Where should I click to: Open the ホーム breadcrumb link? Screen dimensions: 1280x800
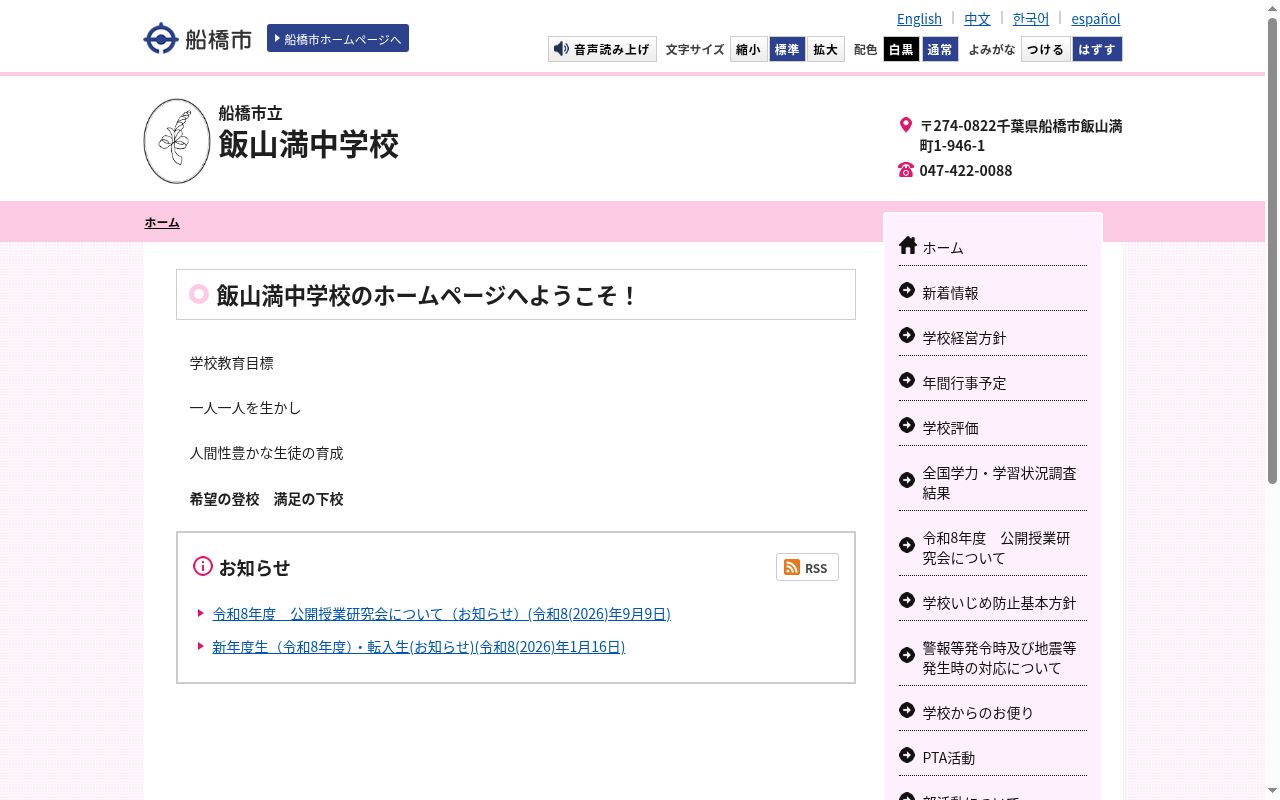click(162, 222)
